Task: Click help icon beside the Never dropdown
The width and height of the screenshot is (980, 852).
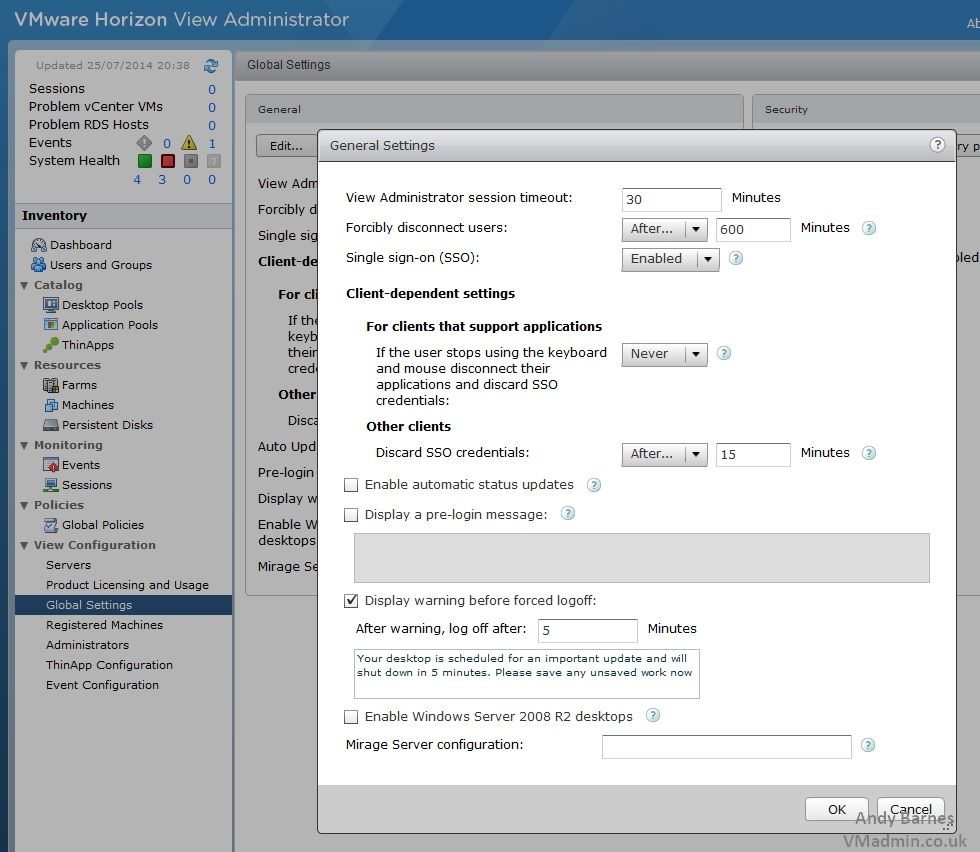Action: (724, 353)
